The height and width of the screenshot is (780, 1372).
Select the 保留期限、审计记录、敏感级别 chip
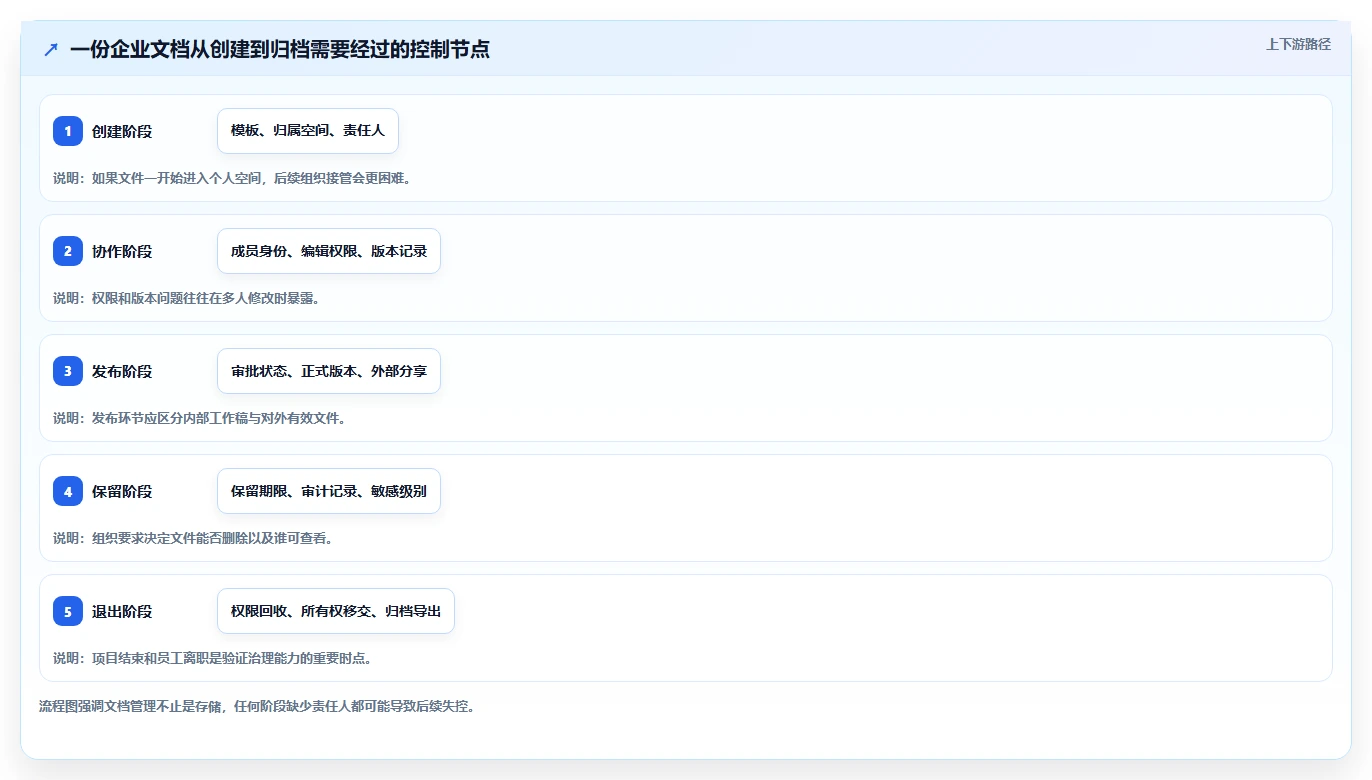(329, 491)
